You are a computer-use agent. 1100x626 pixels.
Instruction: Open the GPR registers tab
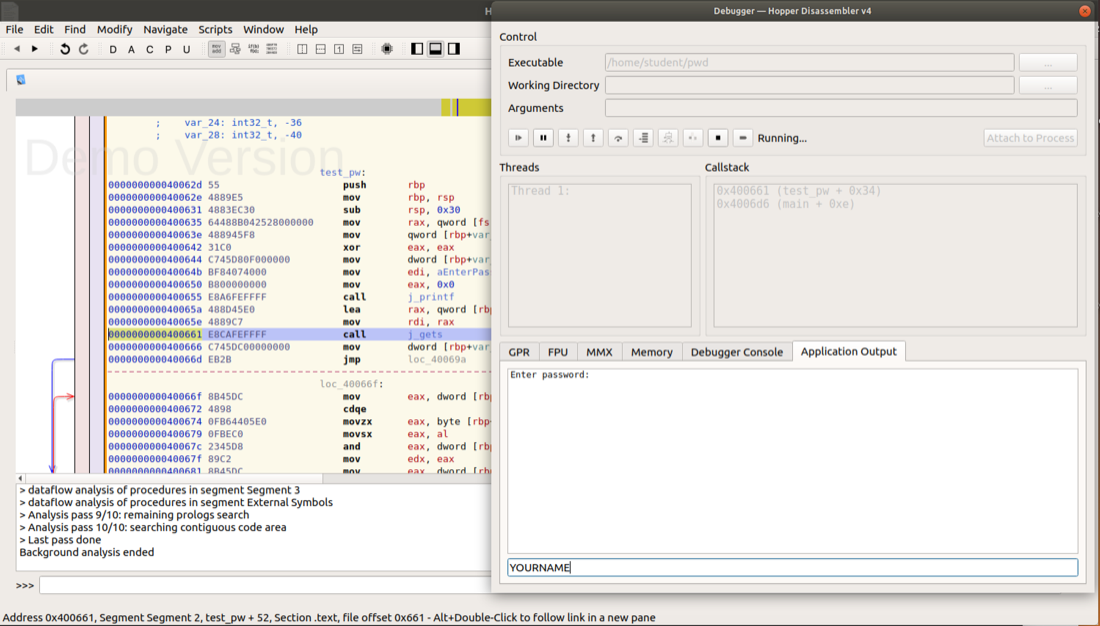click(x=519, y=352)
